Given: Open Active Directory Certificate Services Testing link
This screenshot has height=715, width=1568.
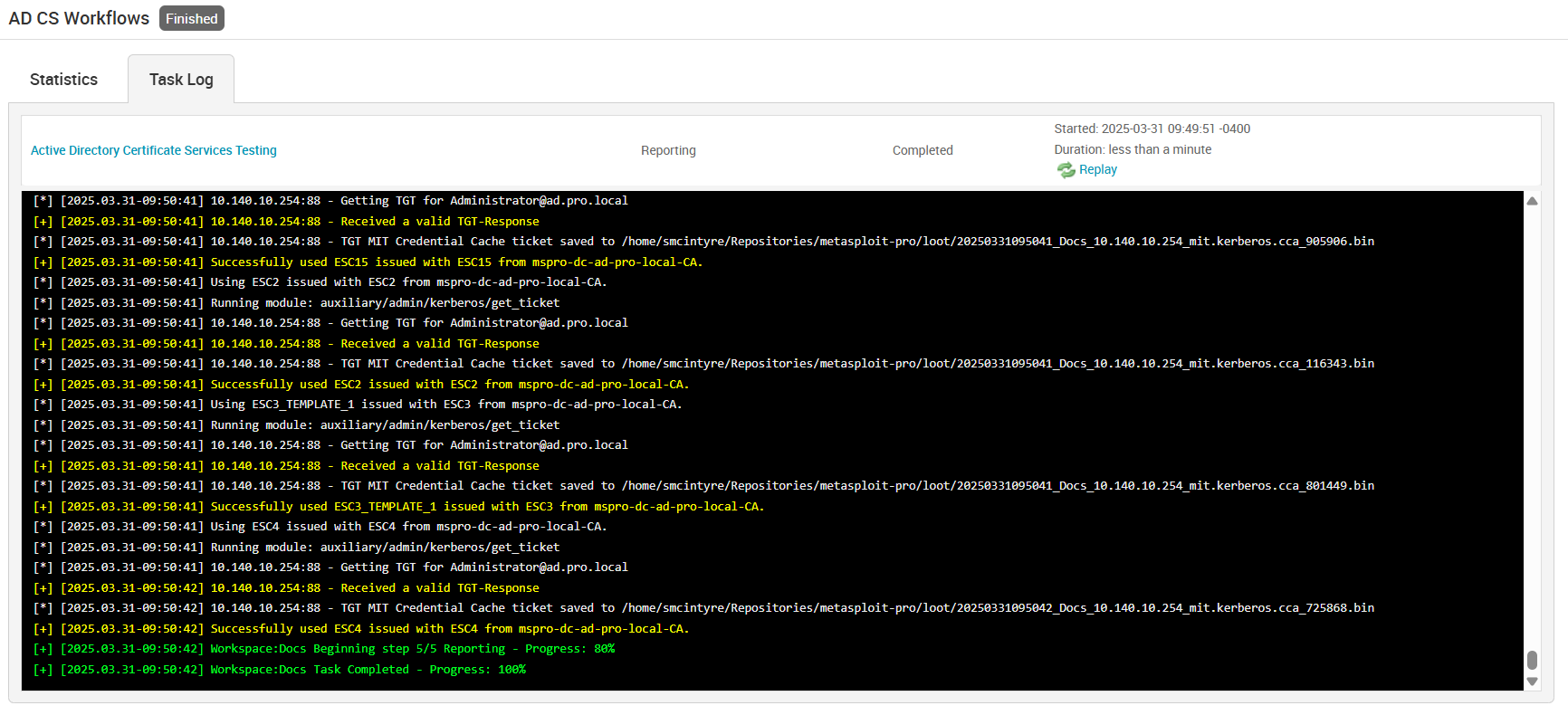Looking at the screenshot, I should coord(154,150).
